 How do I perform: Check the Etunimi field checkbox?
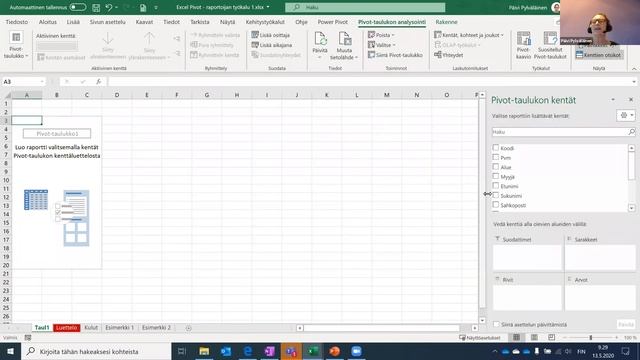pos(496,186)
